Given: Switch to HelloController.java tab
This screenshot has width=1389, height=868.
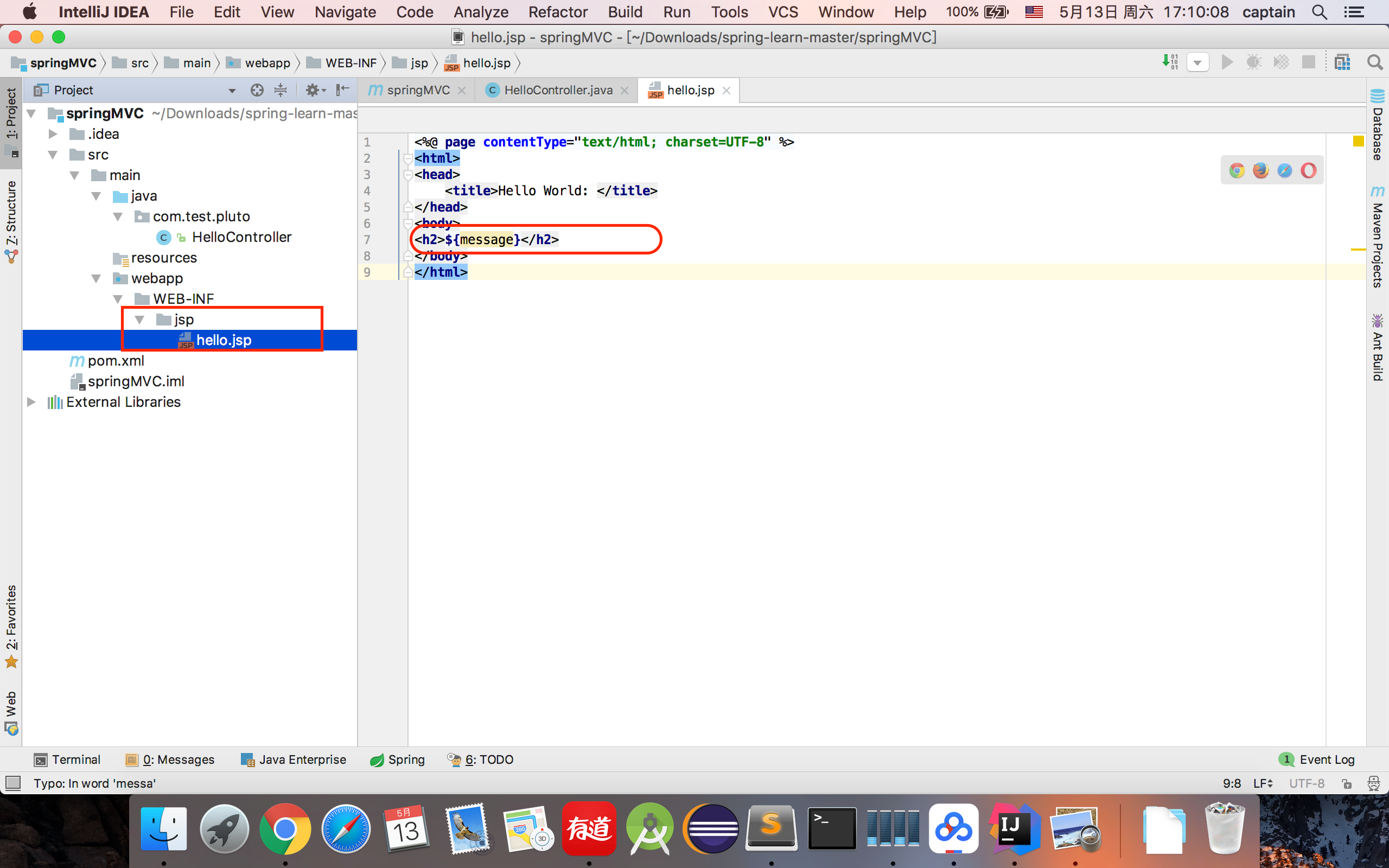Looking at the screenshot, I should [x=557, y=90].
